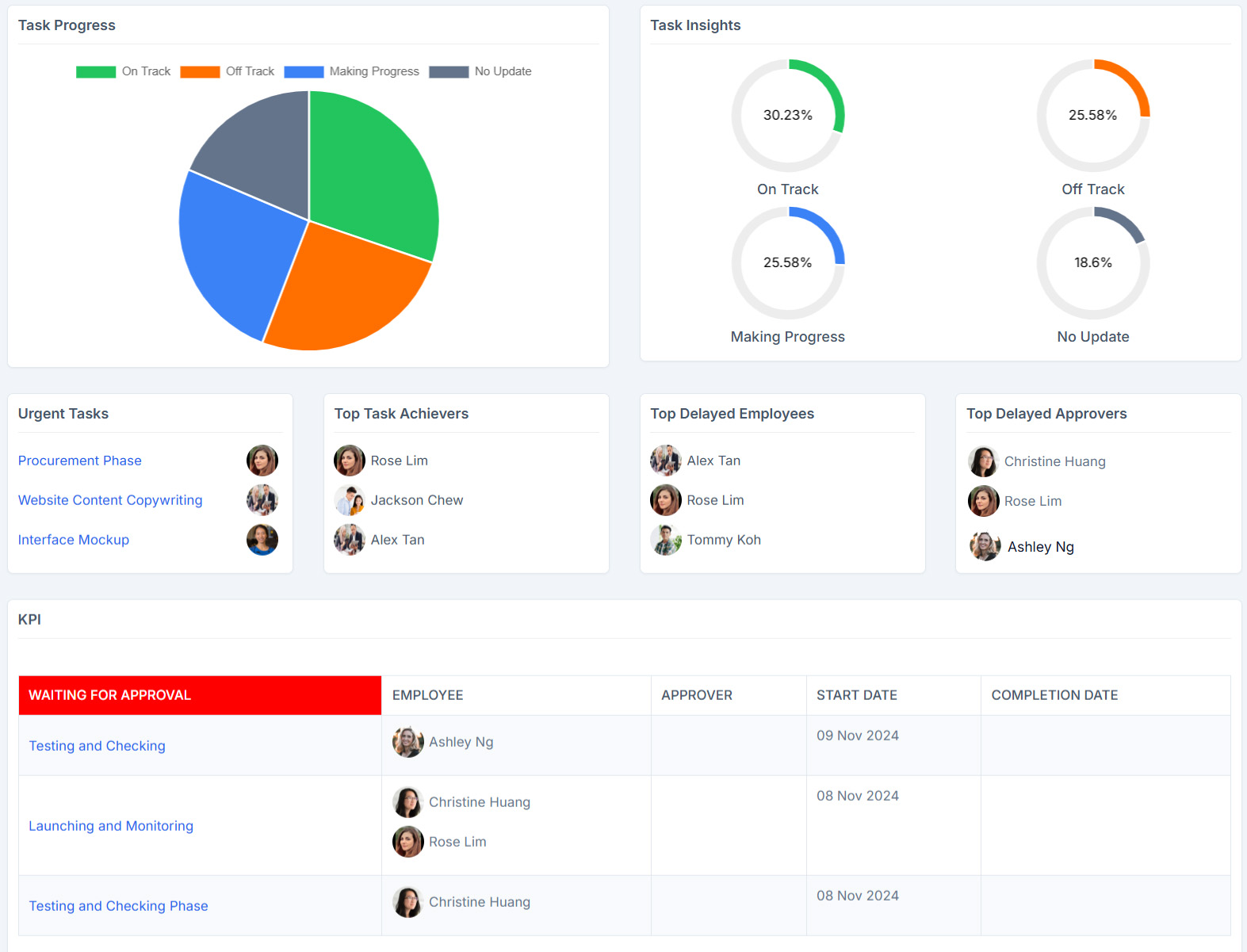The image size is (1247, 952).
Task: Open the Testing and Checking Phase link
Action: (118, 906)
